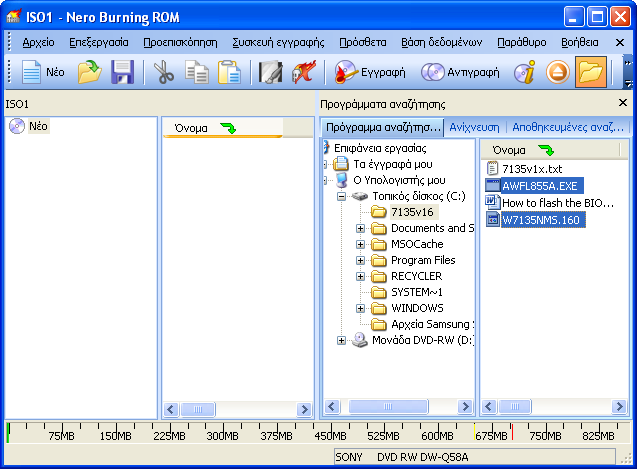Eject disc with orange eject icon

pyautogui.click(x=557, y=72)
